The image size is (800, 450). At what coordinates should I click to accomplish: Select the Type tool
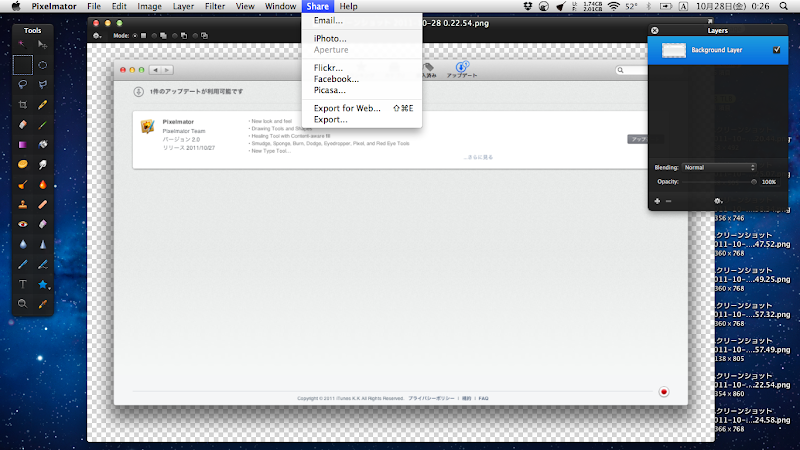(22, 284)
